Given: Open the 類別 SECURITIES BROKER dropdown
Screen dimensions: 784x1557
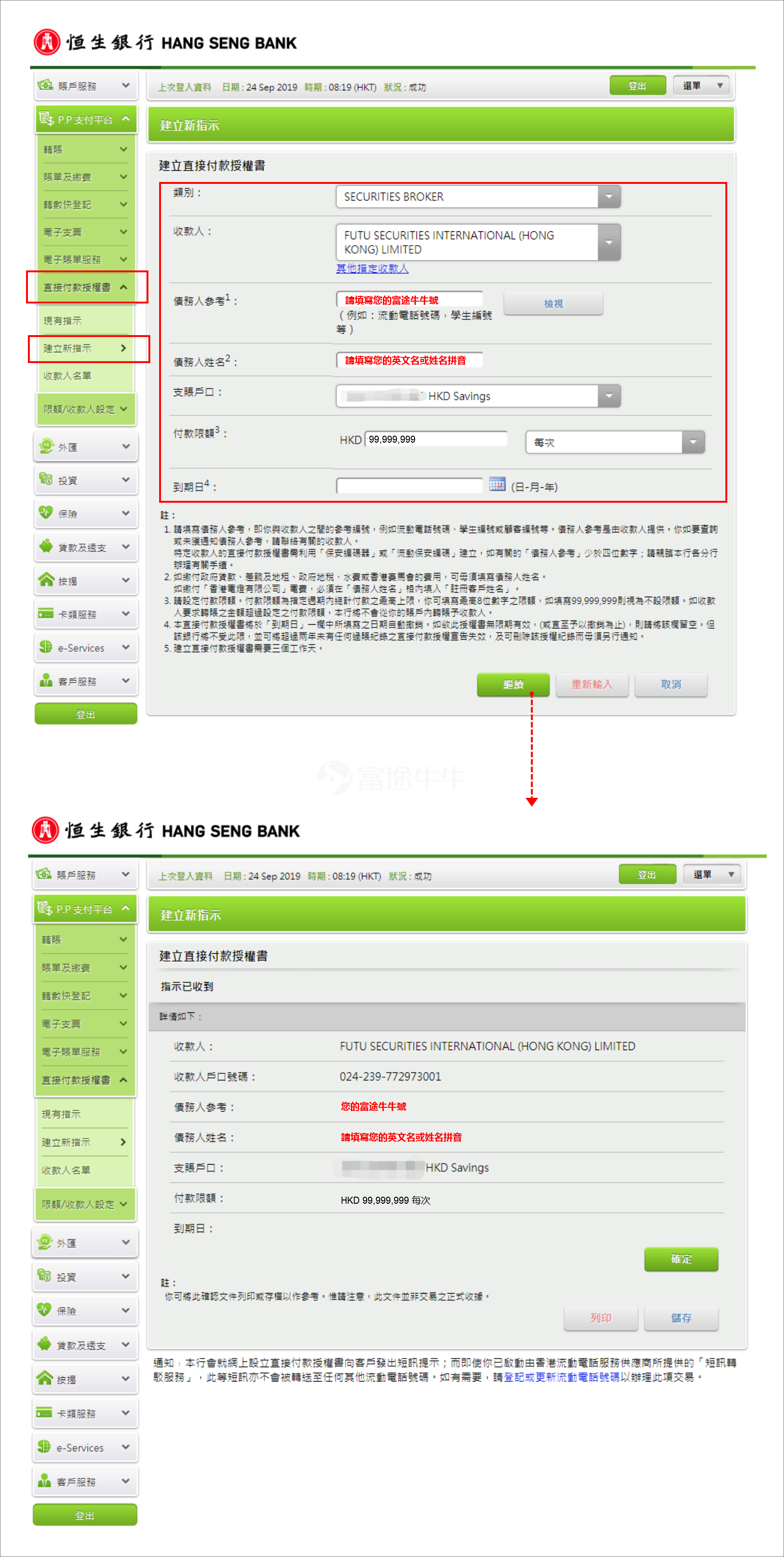Looking at the screenshot, I should (x=478, y=196).
